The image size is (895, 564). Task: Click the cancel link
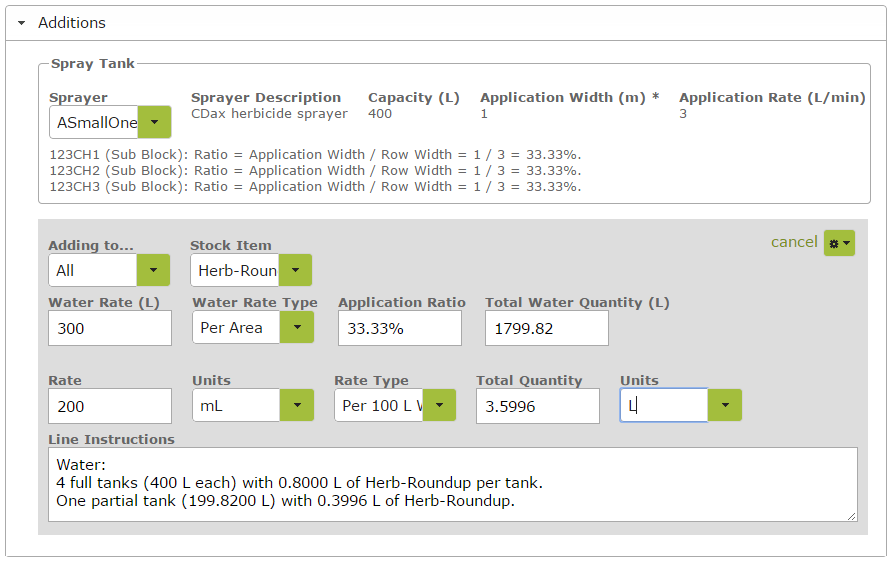[794, 242]
